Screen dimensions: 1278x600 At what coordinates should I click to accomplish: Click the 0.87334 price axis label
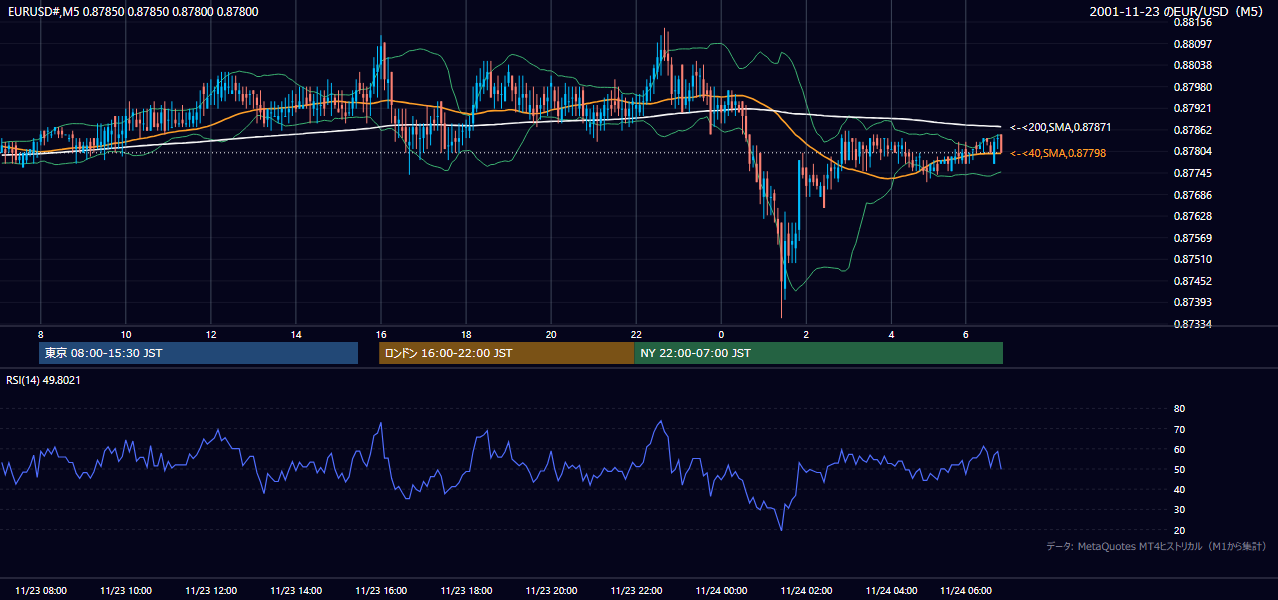click(1192, 324)
